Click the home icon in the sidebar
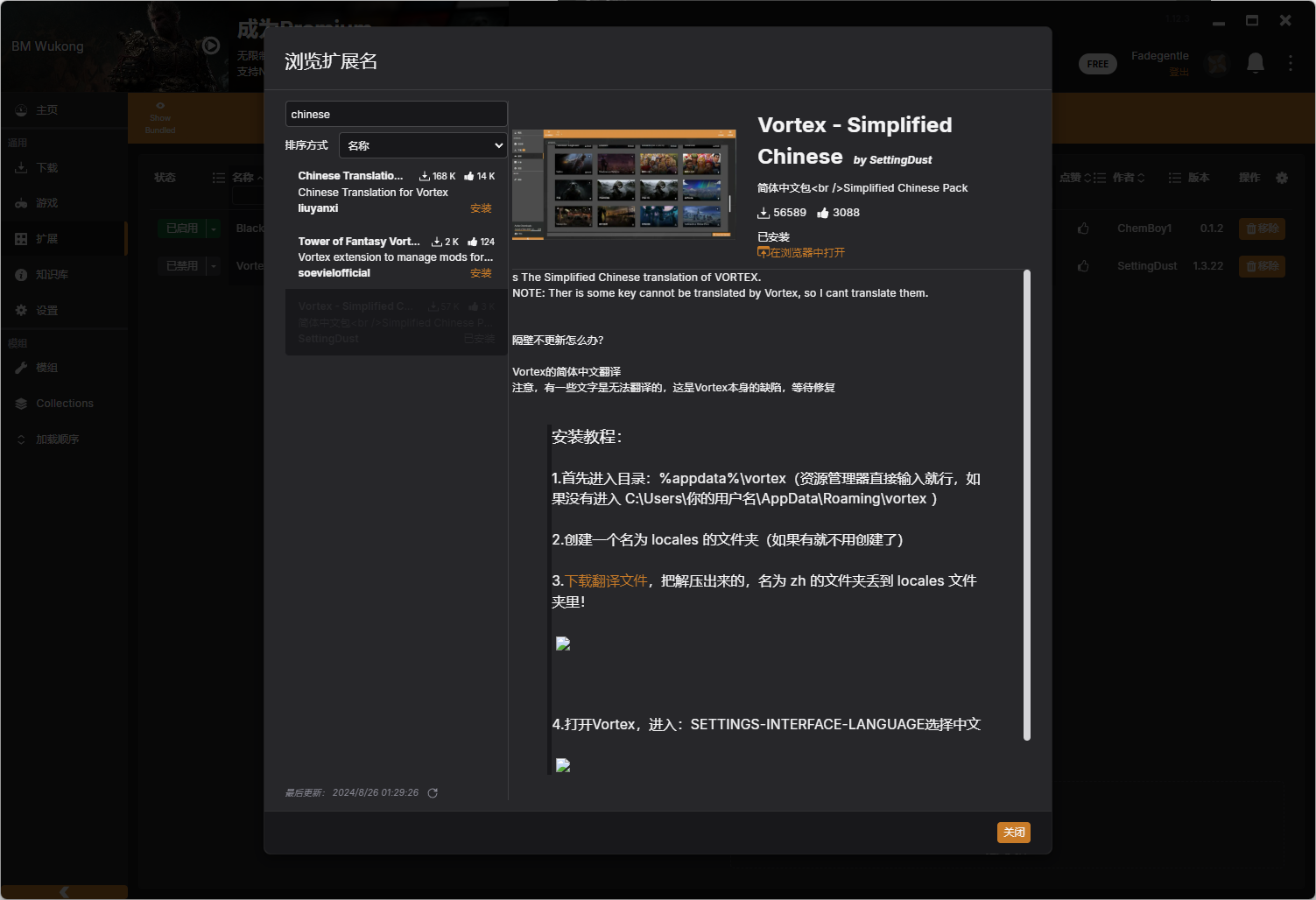This screenshot has width=1316, height=900. pyautogui.click(x=21, y=110)
